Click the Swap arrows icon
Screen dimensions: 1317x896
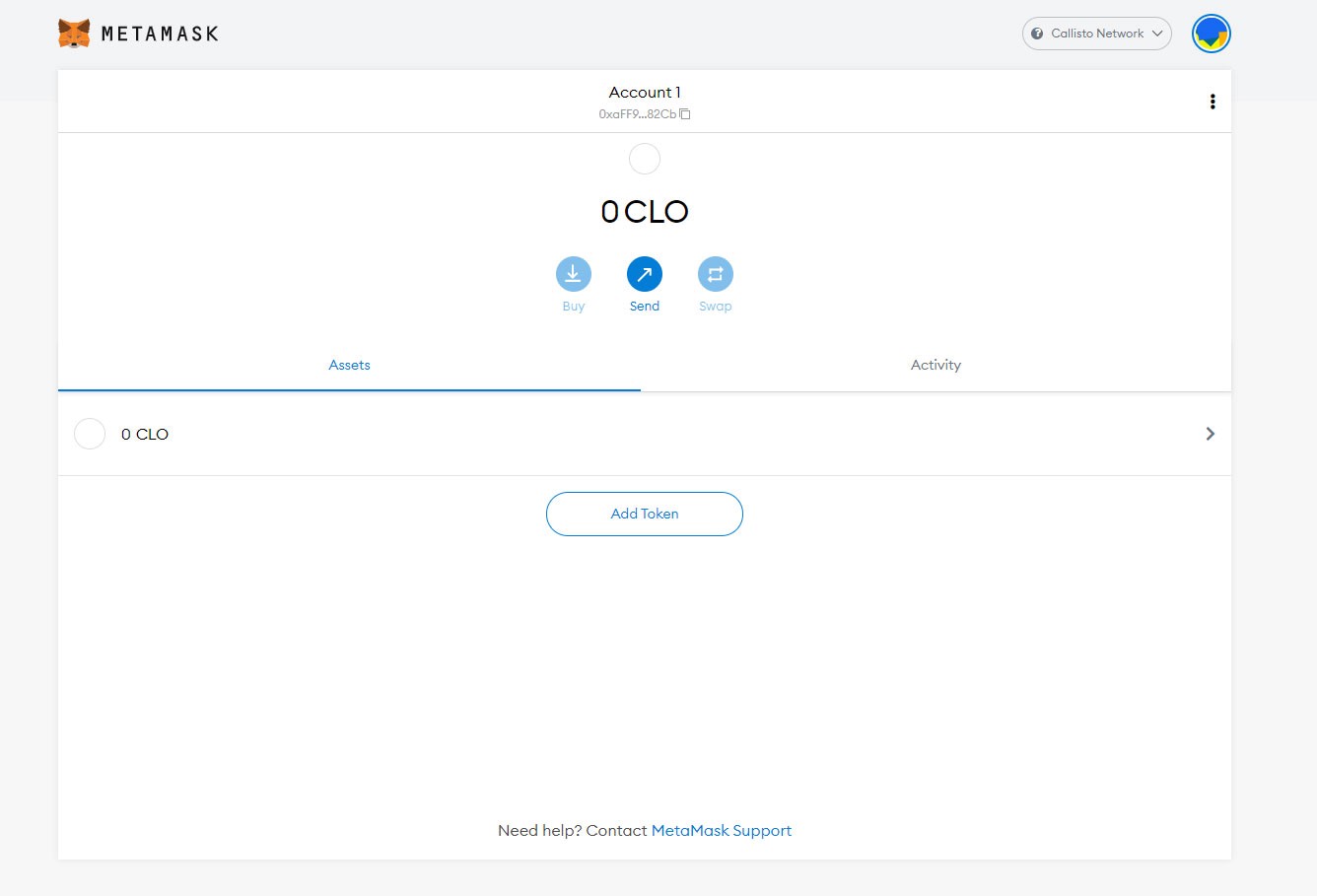(x=716, y=274)
